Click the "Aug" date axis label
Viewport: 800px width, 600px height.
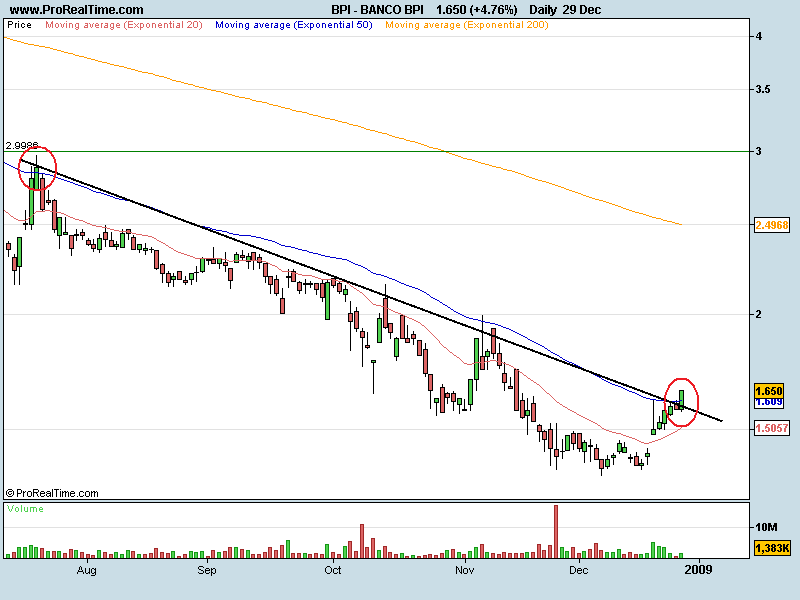click(x=87, y=570)
